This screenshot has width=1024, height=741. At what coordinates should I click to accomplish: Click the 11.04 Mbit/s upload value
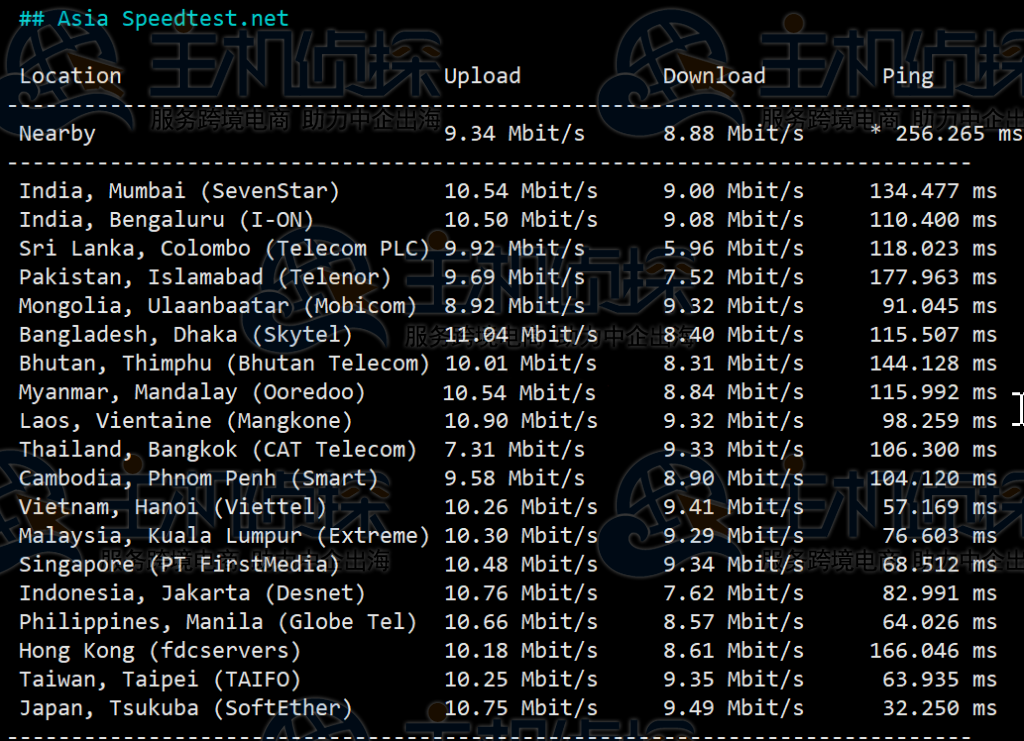(x=520, y=335)
